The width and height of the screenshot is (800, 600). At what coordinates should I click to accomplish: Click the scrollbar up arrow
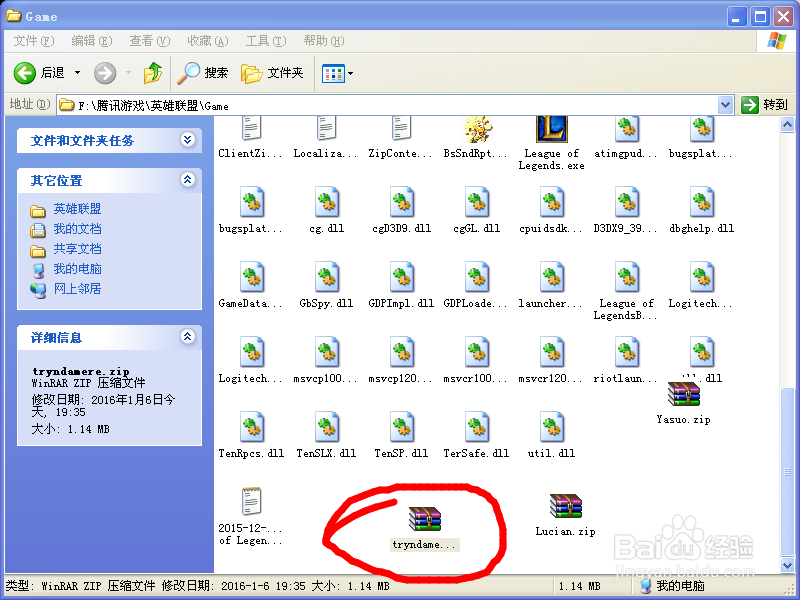787,124
